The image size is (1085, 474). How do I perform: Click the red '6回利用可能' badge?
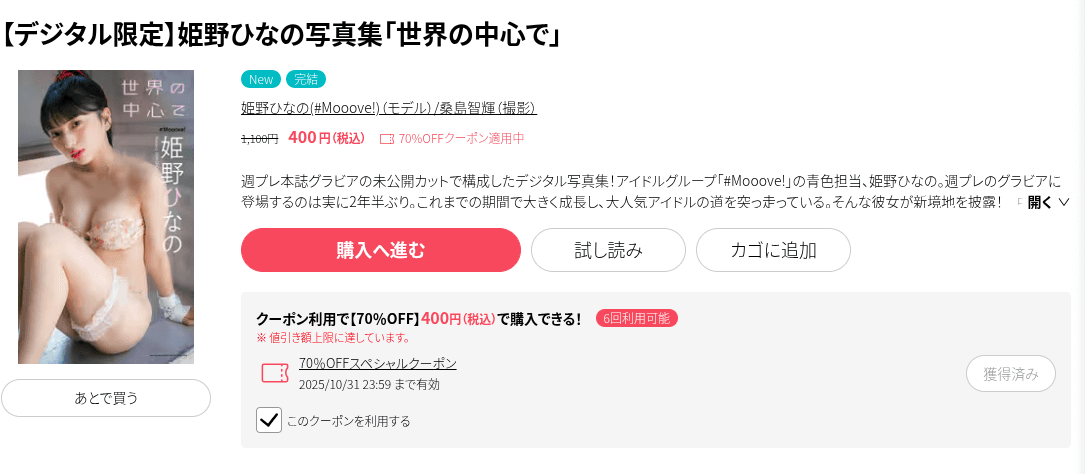pos(637,318)
